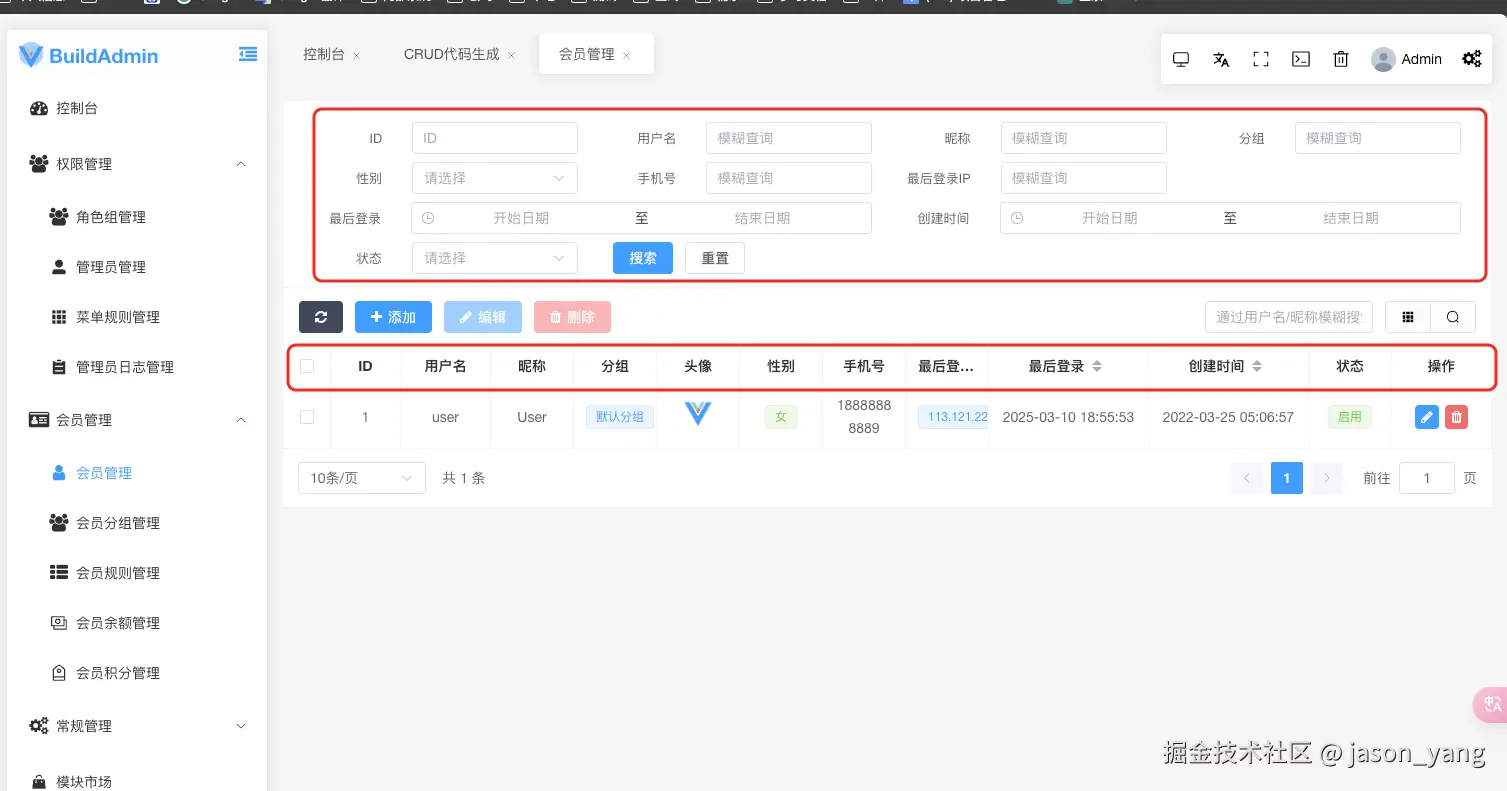This screenshot has height=791, width=1507.
Task: Click the BuildAdmin logo
Action: click(88, 56)
